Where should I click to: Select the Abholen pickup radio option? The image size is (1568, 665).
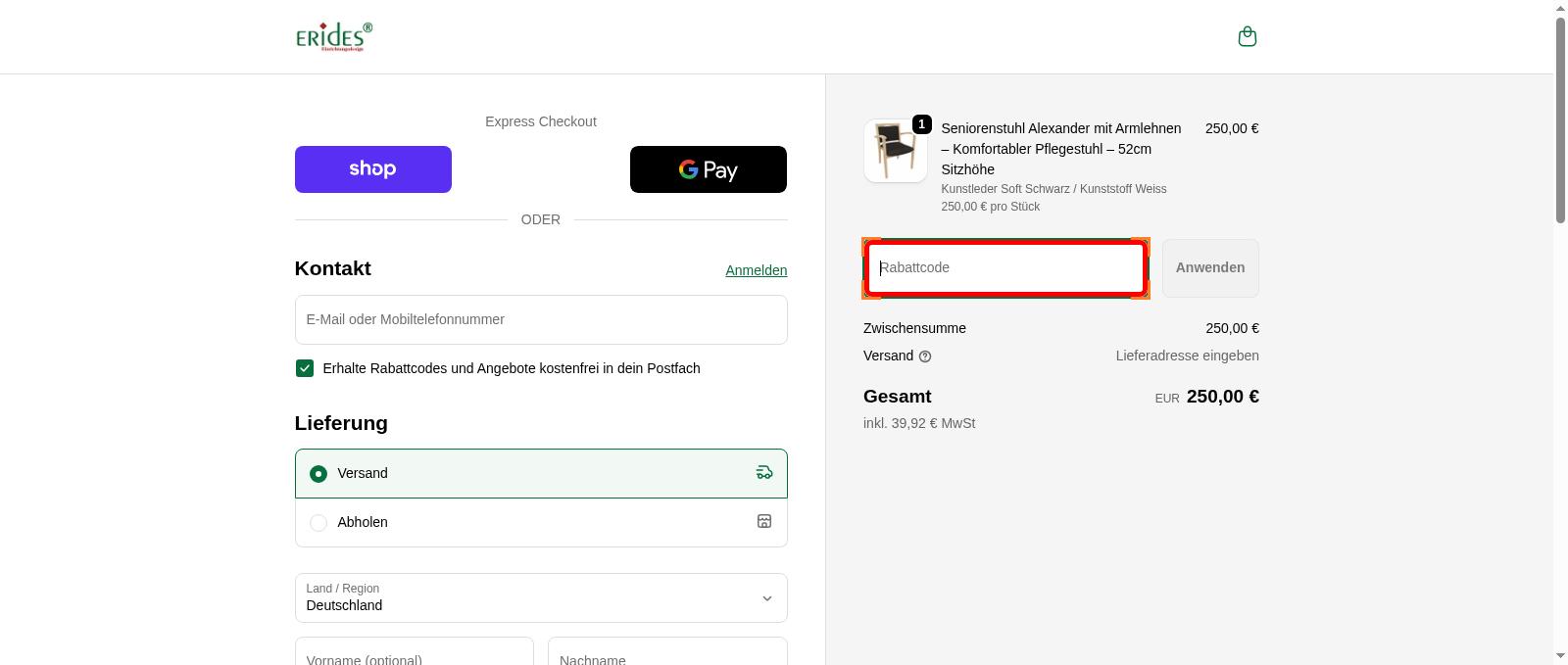click(318, 523)
